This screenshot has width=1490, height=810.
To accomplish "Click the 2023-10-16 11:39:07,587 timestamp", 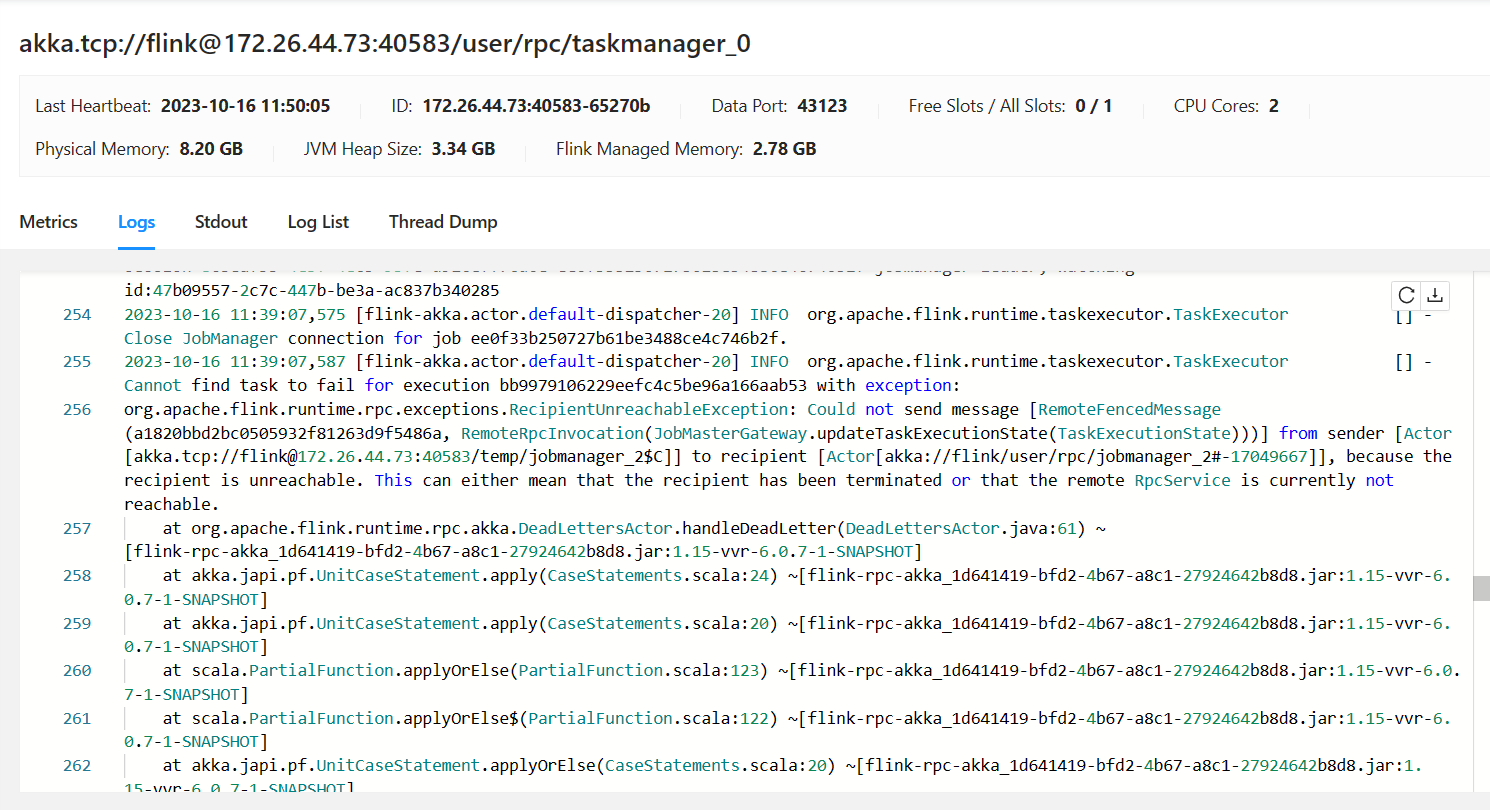I will click(235, 361).
